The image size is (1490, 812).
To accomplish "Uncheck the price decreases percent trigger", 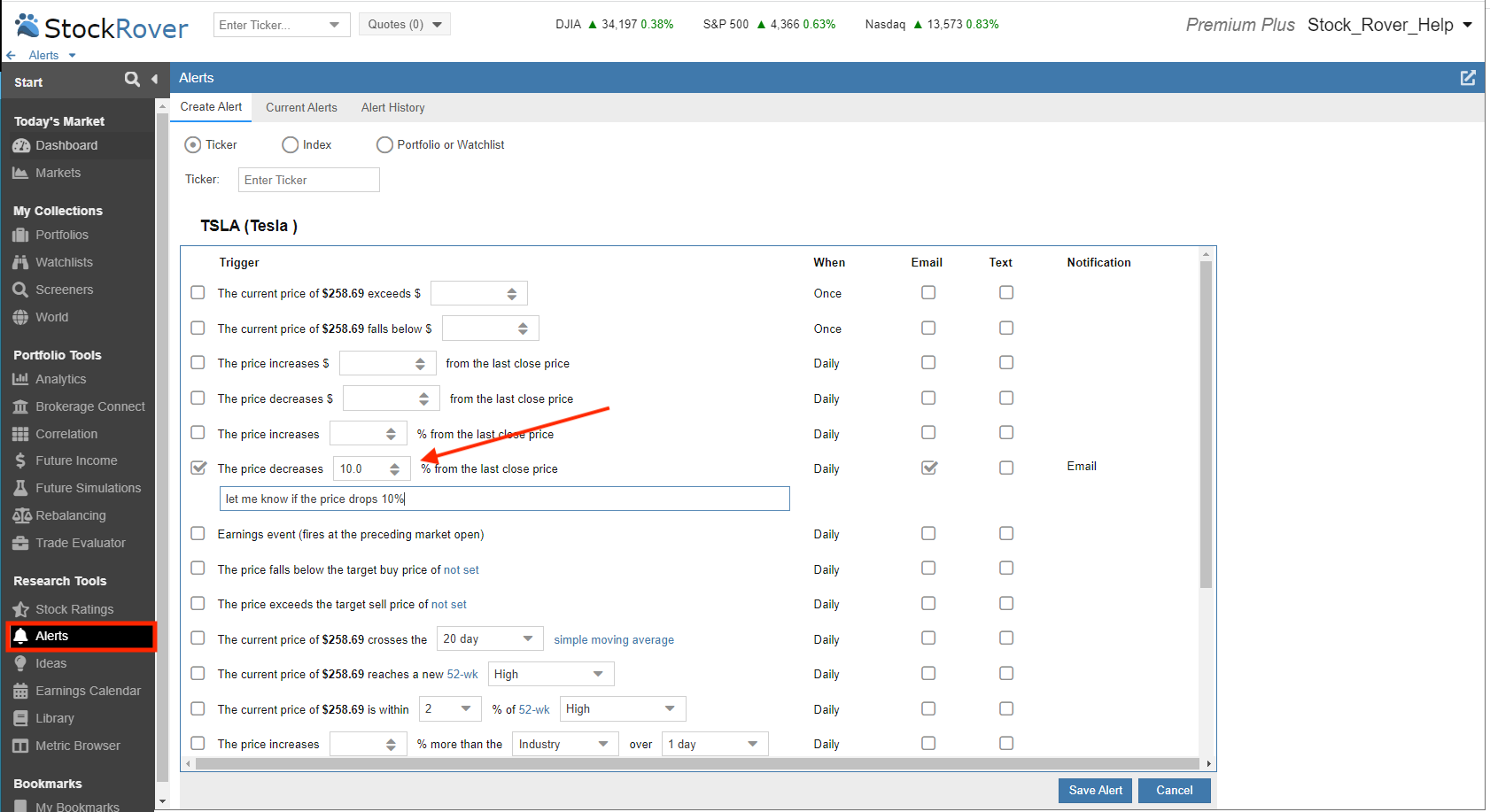I will (x=198, y=468).
